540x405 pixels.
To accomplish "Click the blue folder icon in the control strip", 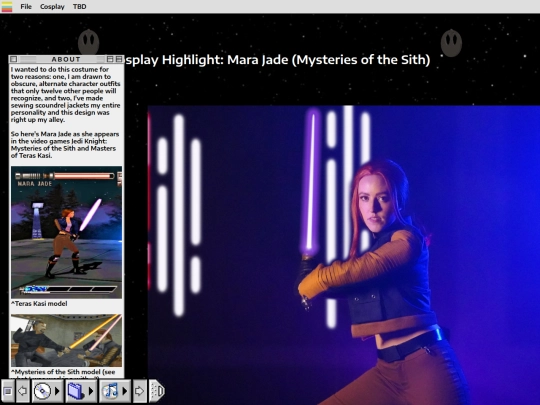I will point(76,391).
